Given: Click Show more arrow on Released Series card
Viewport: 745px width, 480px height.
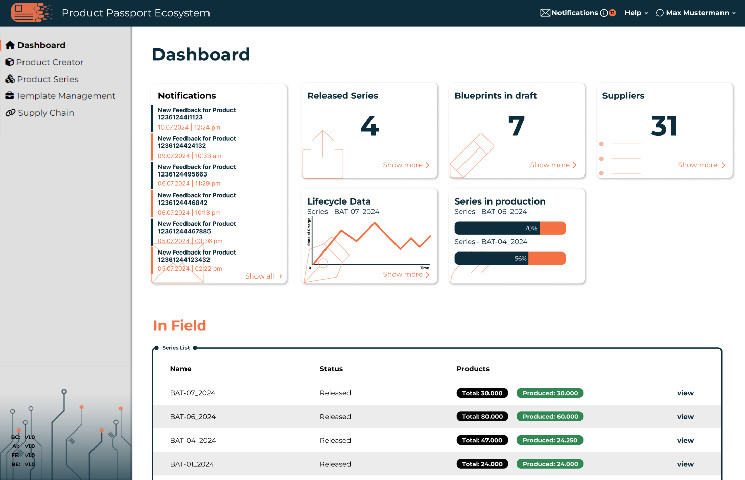Looking at the screenshot, I should click(x=406, y=165).
